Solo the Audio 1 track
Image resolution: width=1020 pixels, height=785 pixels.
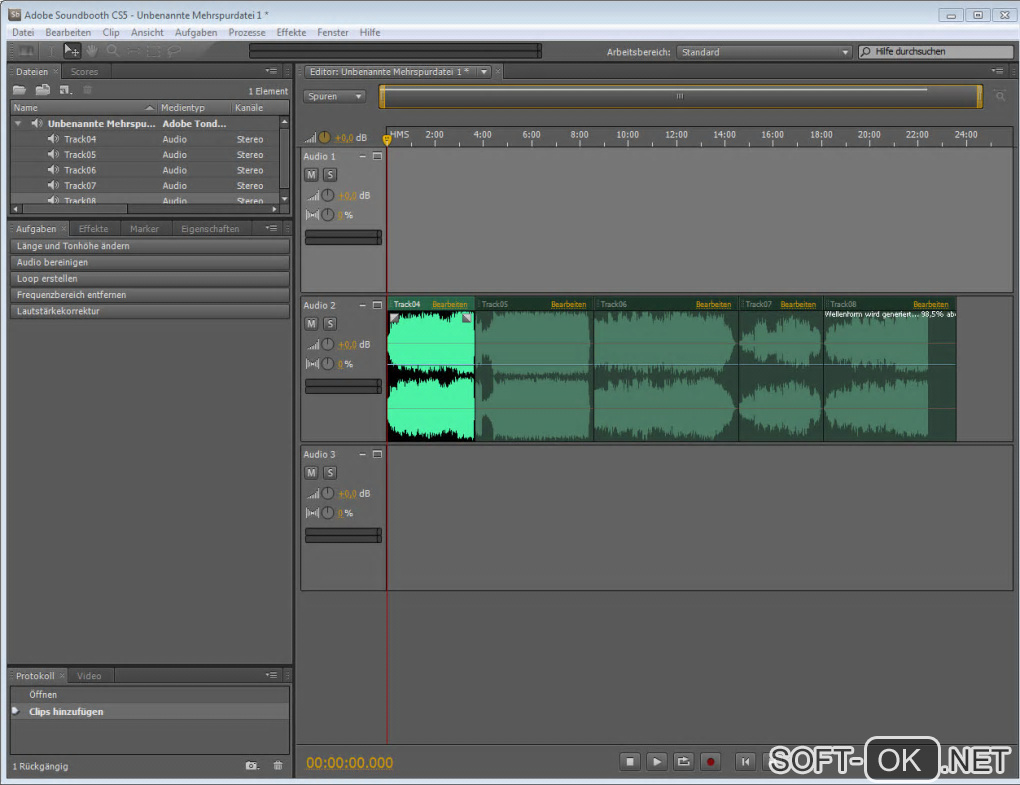coord(330,174)
